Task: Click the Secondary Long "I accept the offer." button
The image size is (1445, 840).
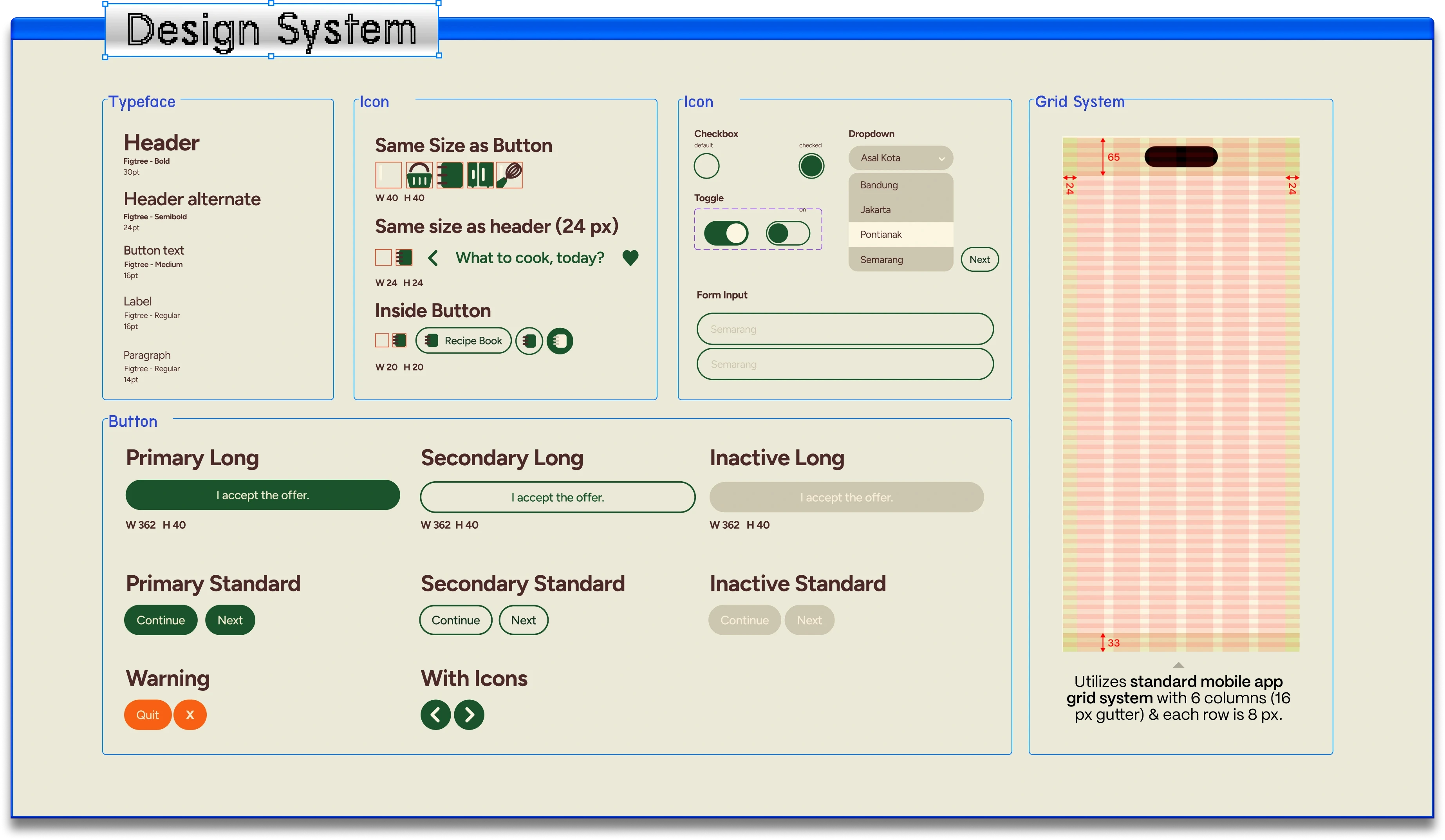Action: pyautogui.click(x=557, y=497)
